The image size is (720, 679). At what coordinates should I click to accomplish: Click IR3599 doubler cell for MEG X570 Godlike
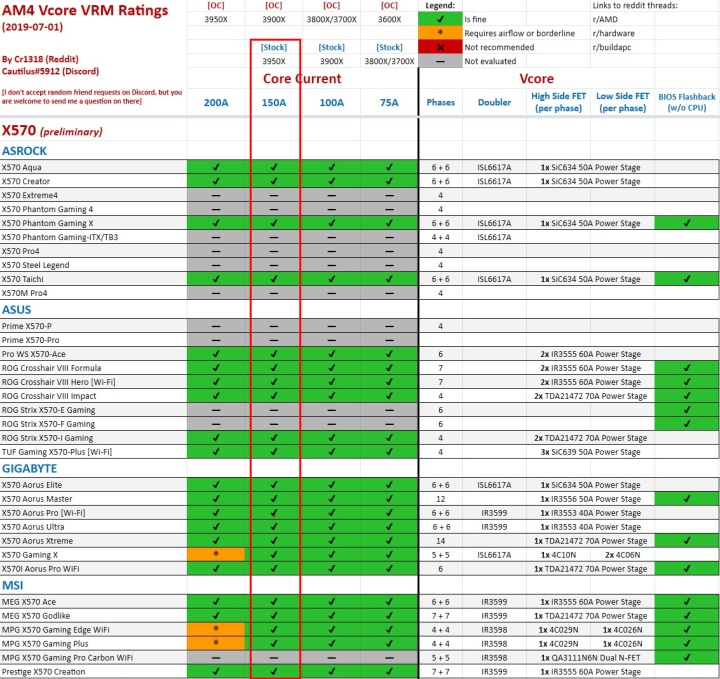494,616
